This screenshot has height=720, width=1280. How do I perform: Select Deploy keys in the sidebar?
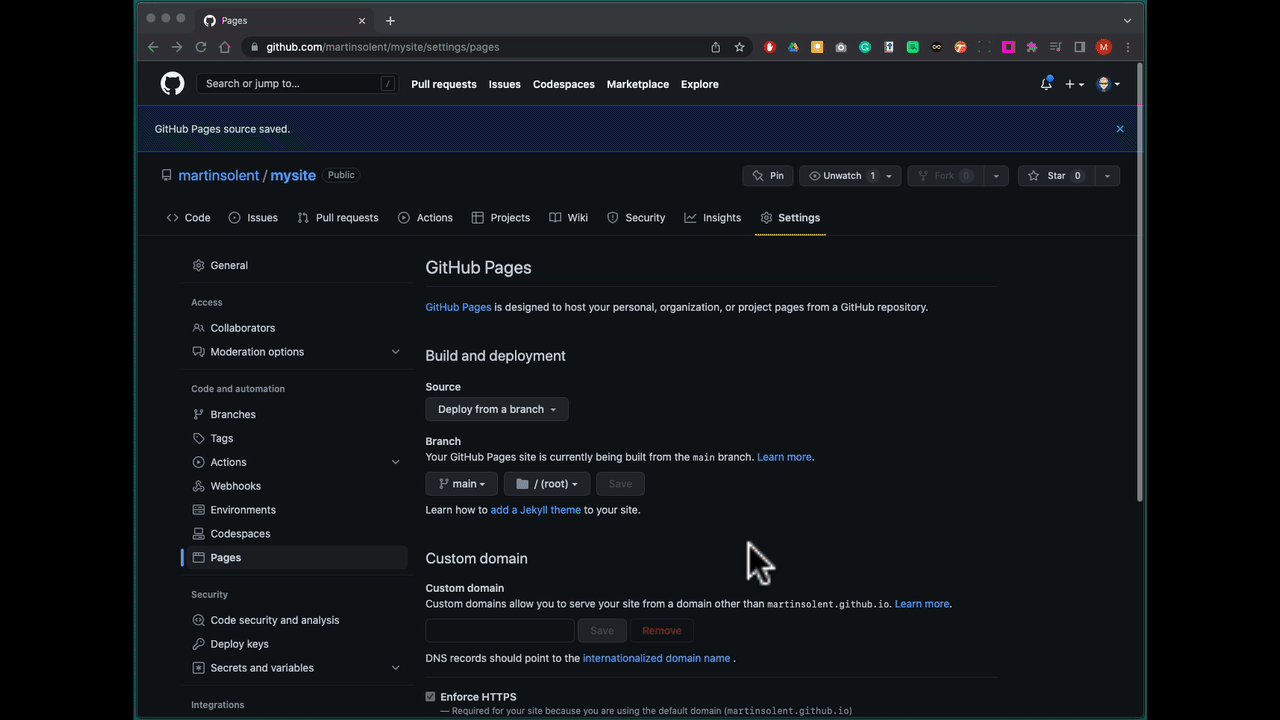(239, 644)
